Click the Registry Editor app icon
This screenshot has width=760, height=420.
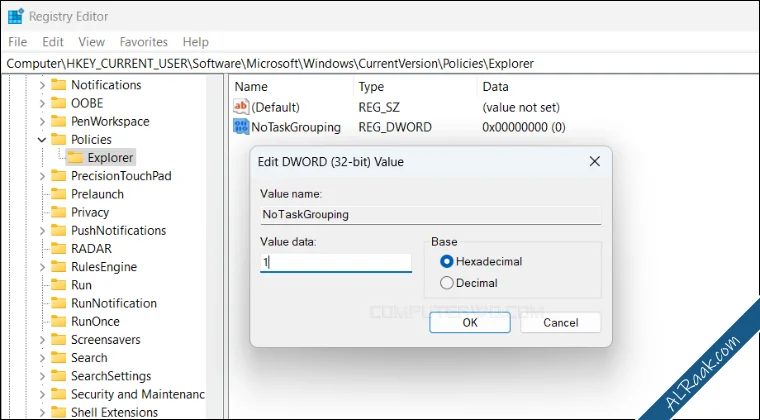coord(16,16)
